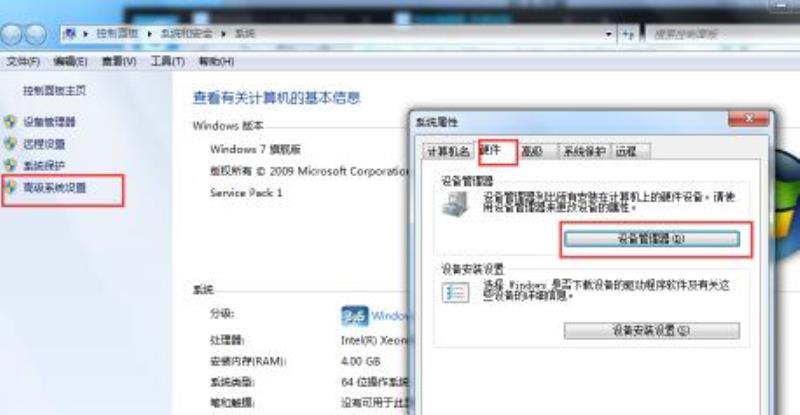The width and height of the screenshot is (800, 415).
Task: Switch to the 系统保护 tab
Action: tap(584, 152)
